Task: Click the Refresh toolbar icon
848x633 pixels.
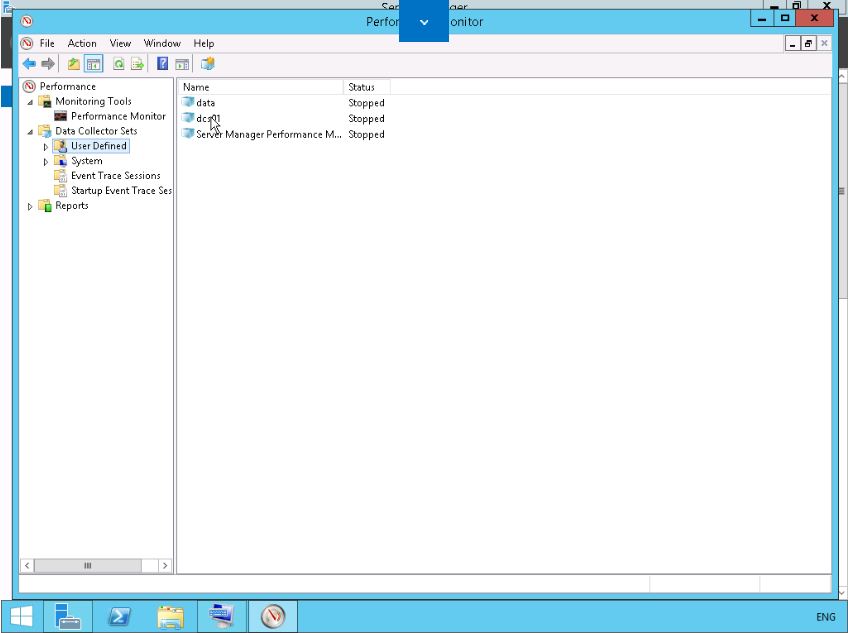Action: coord(118,64)
